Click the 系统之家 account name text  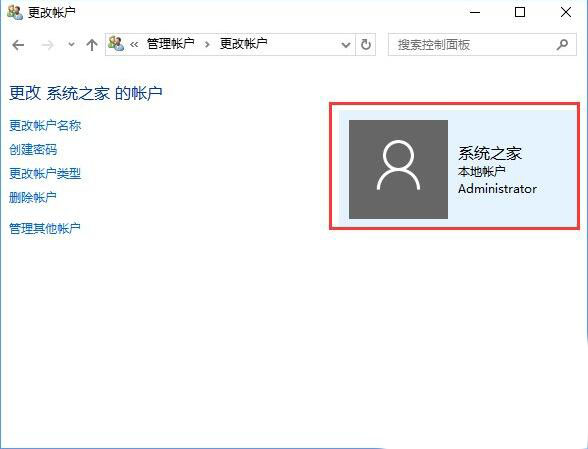490,153
